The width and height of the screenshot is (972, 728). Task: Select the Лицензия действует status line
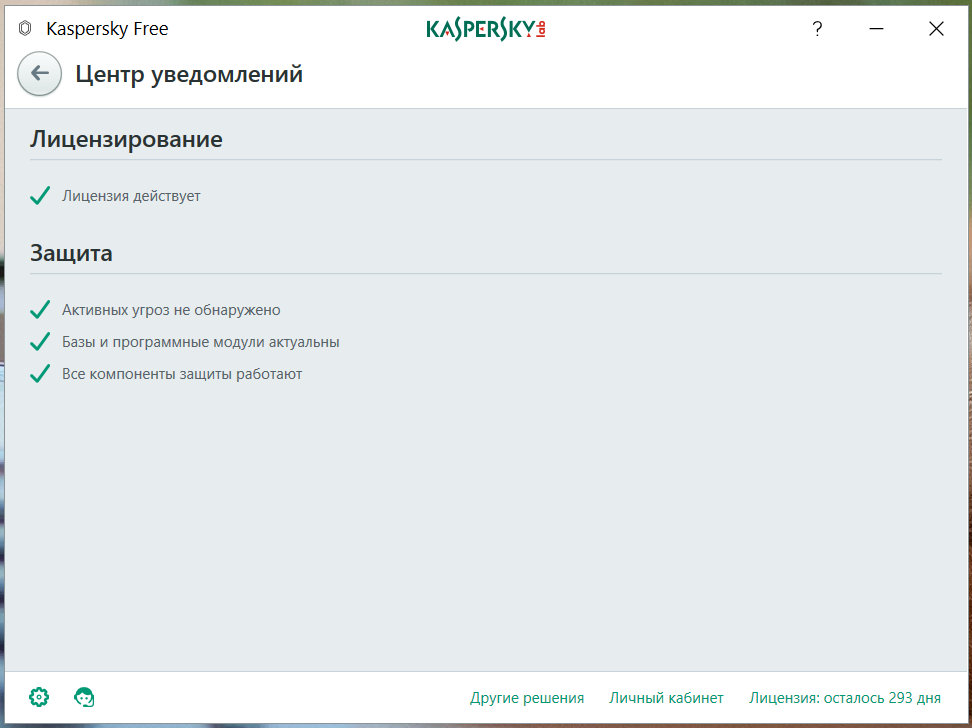131,196
